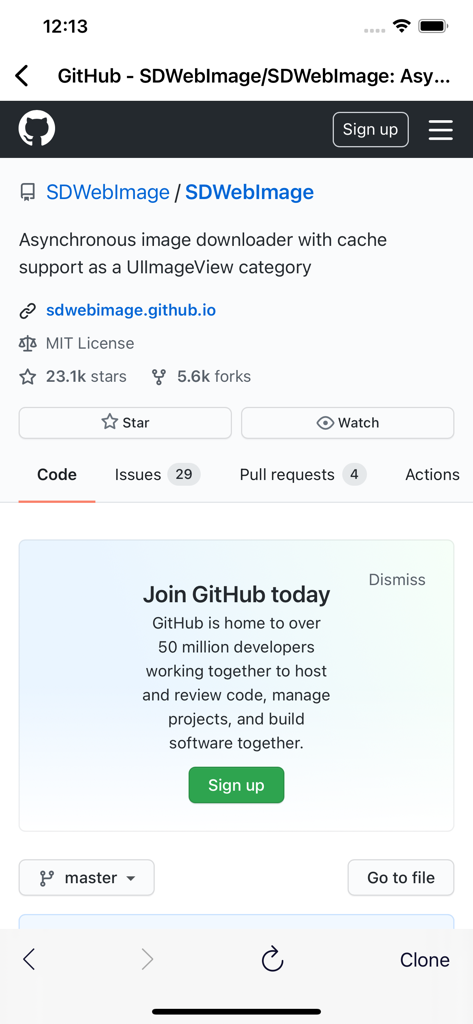Tap the repository description text about image downloader
473x1024 pixels.
(x=203, y=253)
